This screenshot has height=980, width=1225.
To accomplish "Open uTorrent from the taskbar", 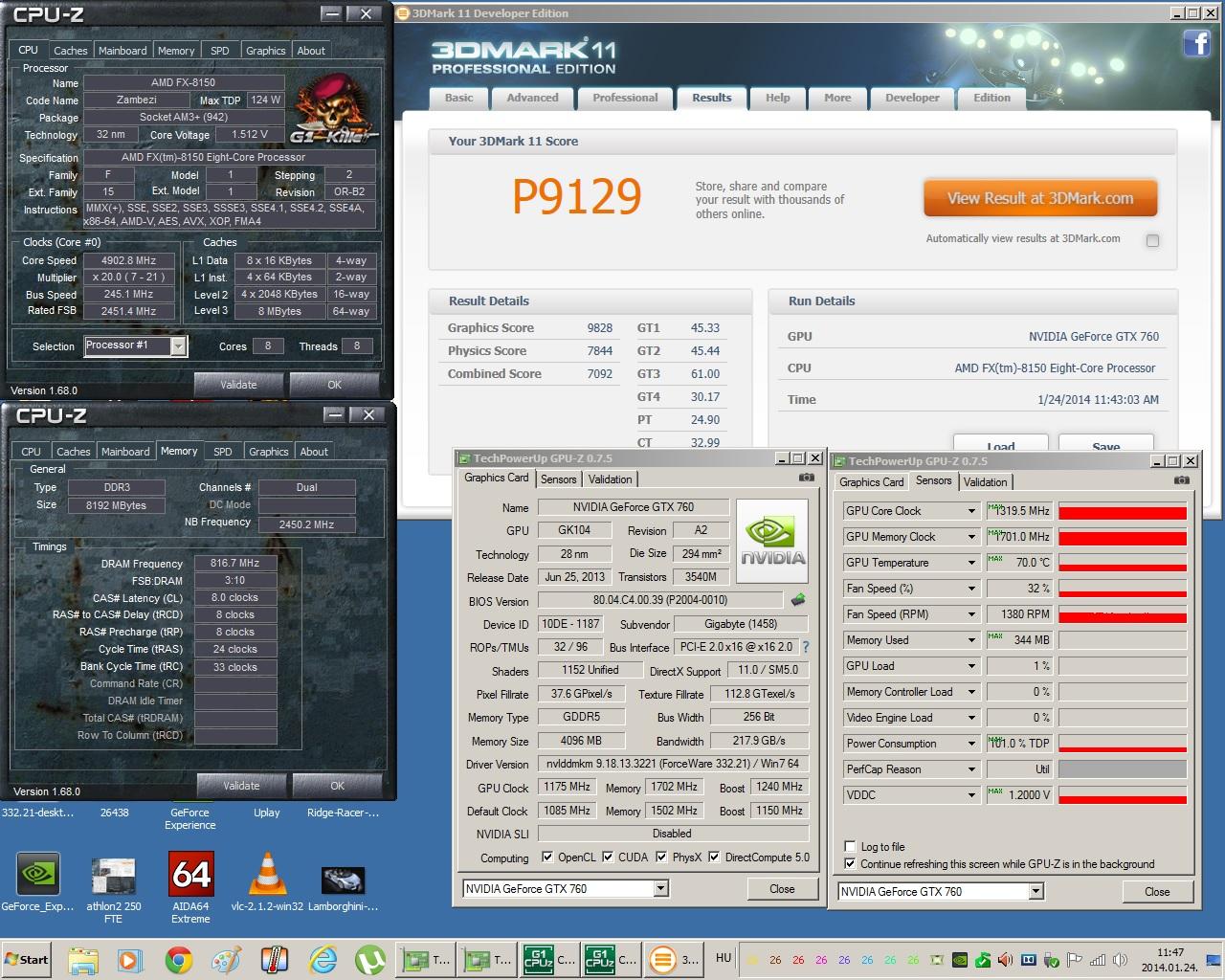I will pyautogui.click(x=370, y=959).
